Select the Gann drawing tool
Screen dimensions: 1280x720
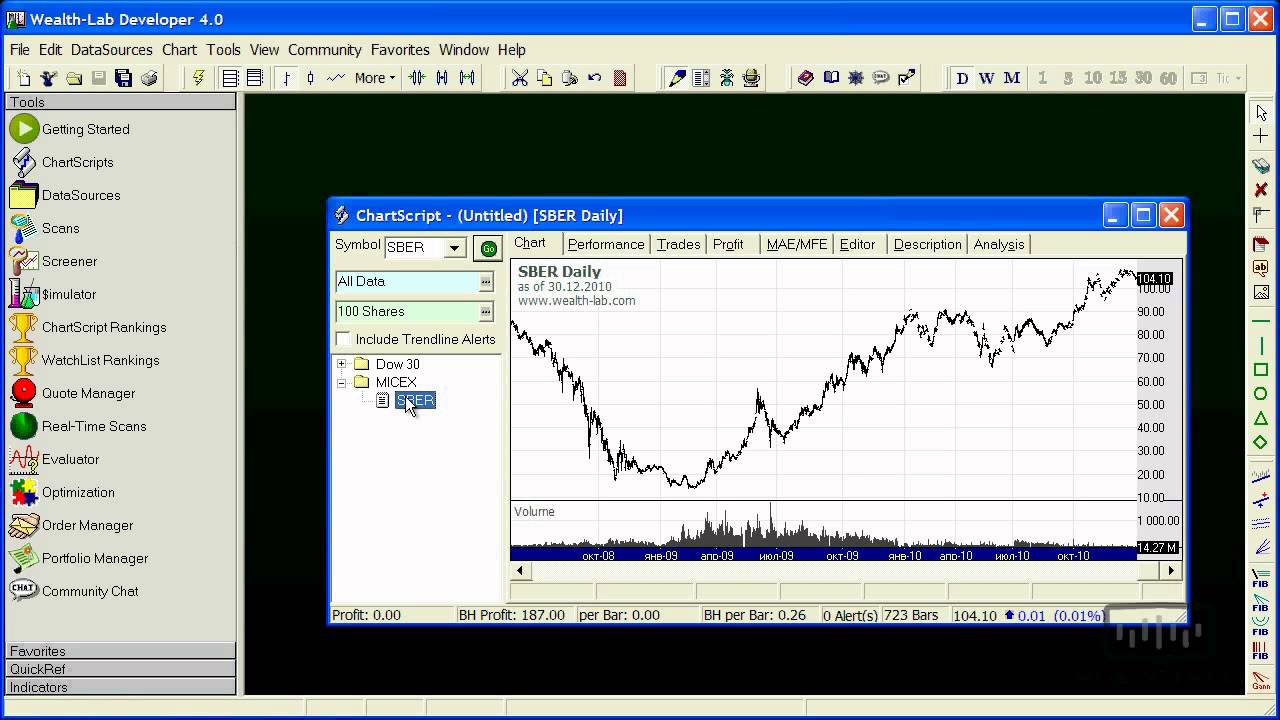[x=1261, y=681]
